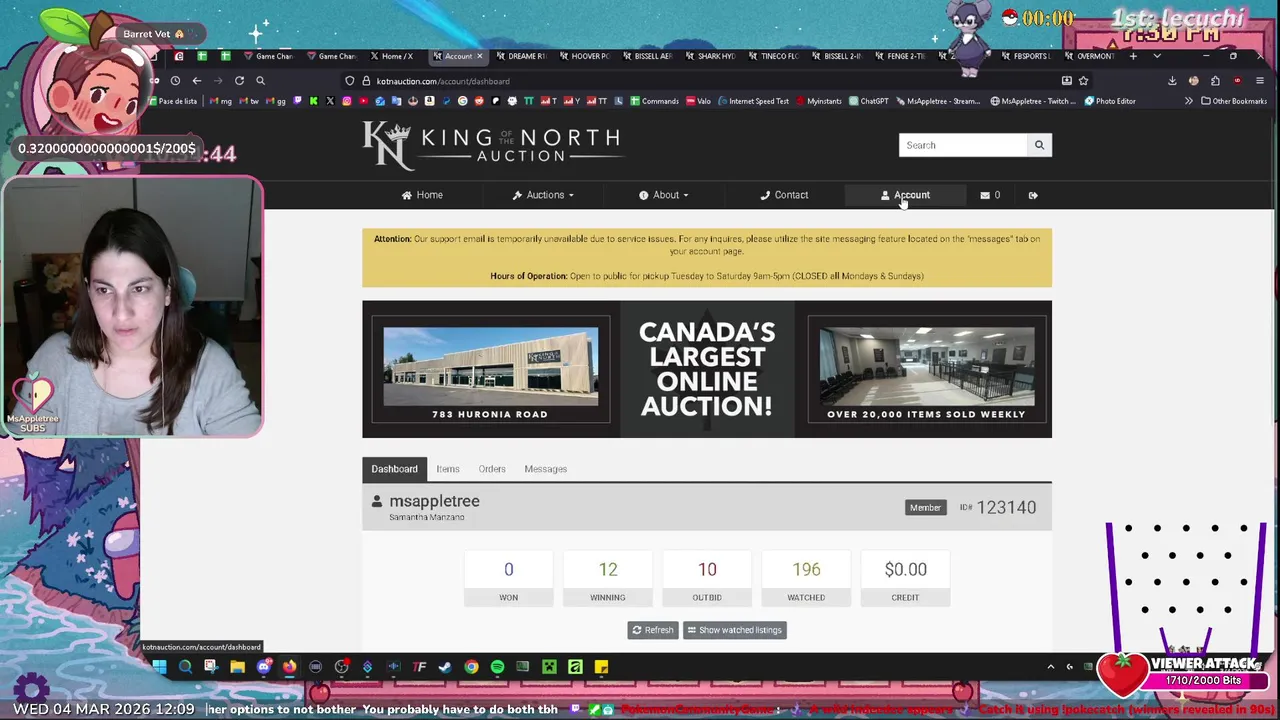Open File Explorer from the taskbar
The image size is (1280, 720).
[237, 667]
